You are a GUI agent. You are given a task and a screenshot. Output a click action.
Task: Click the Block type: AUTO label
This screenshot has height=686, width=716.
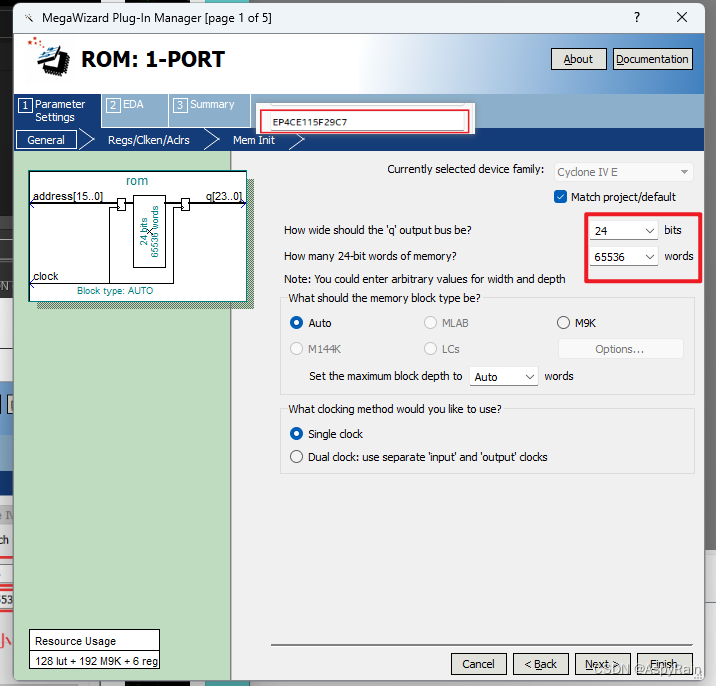[115, 291]
